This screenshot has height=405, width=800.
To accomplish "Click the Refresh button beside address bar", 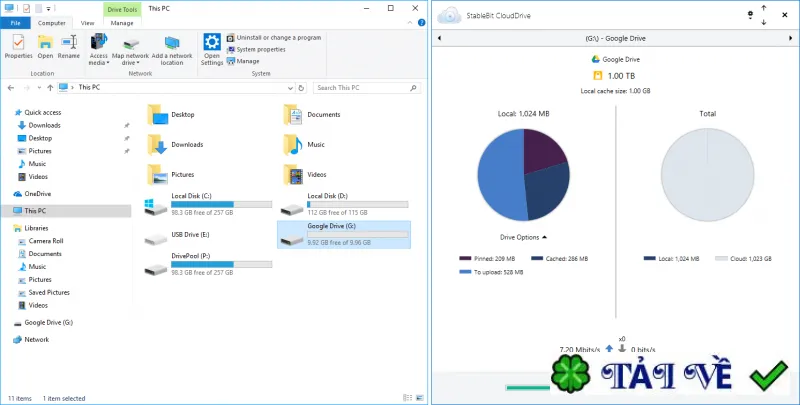I will pos(301,88).
